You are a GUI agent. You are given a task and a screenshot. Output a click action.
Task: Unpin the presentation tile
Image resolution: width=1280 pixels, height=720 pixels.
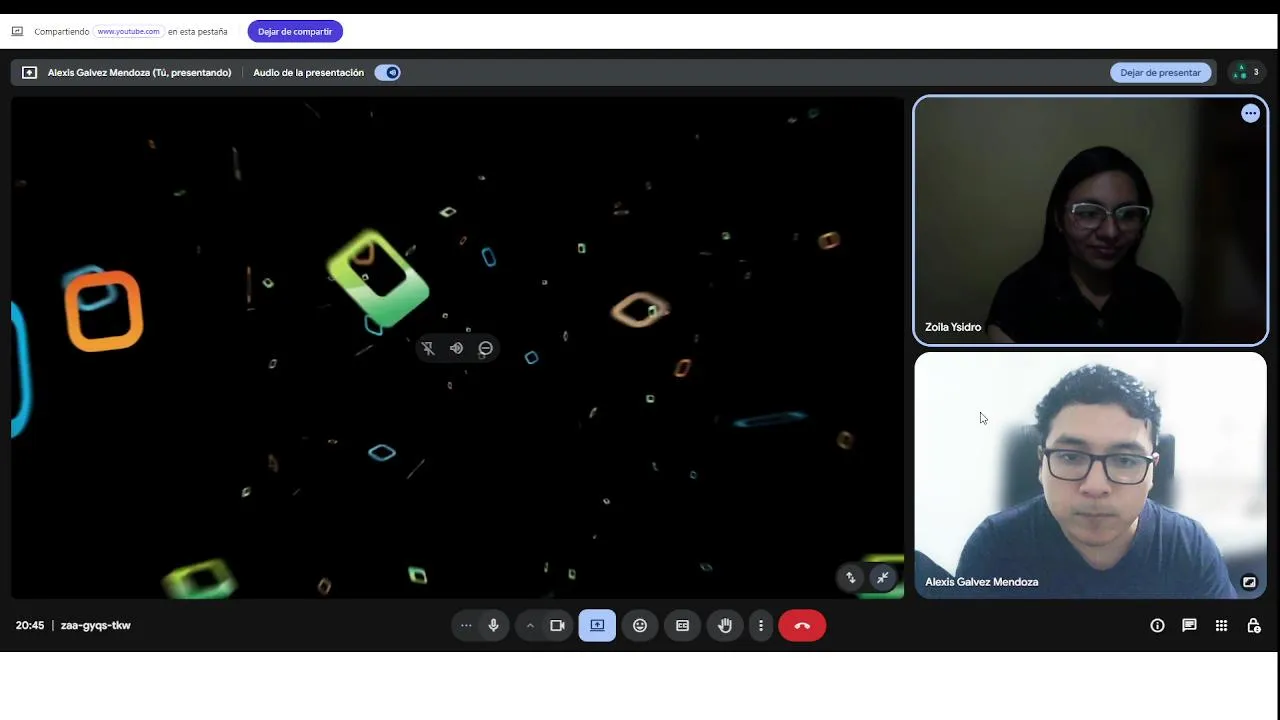[427, 348]
